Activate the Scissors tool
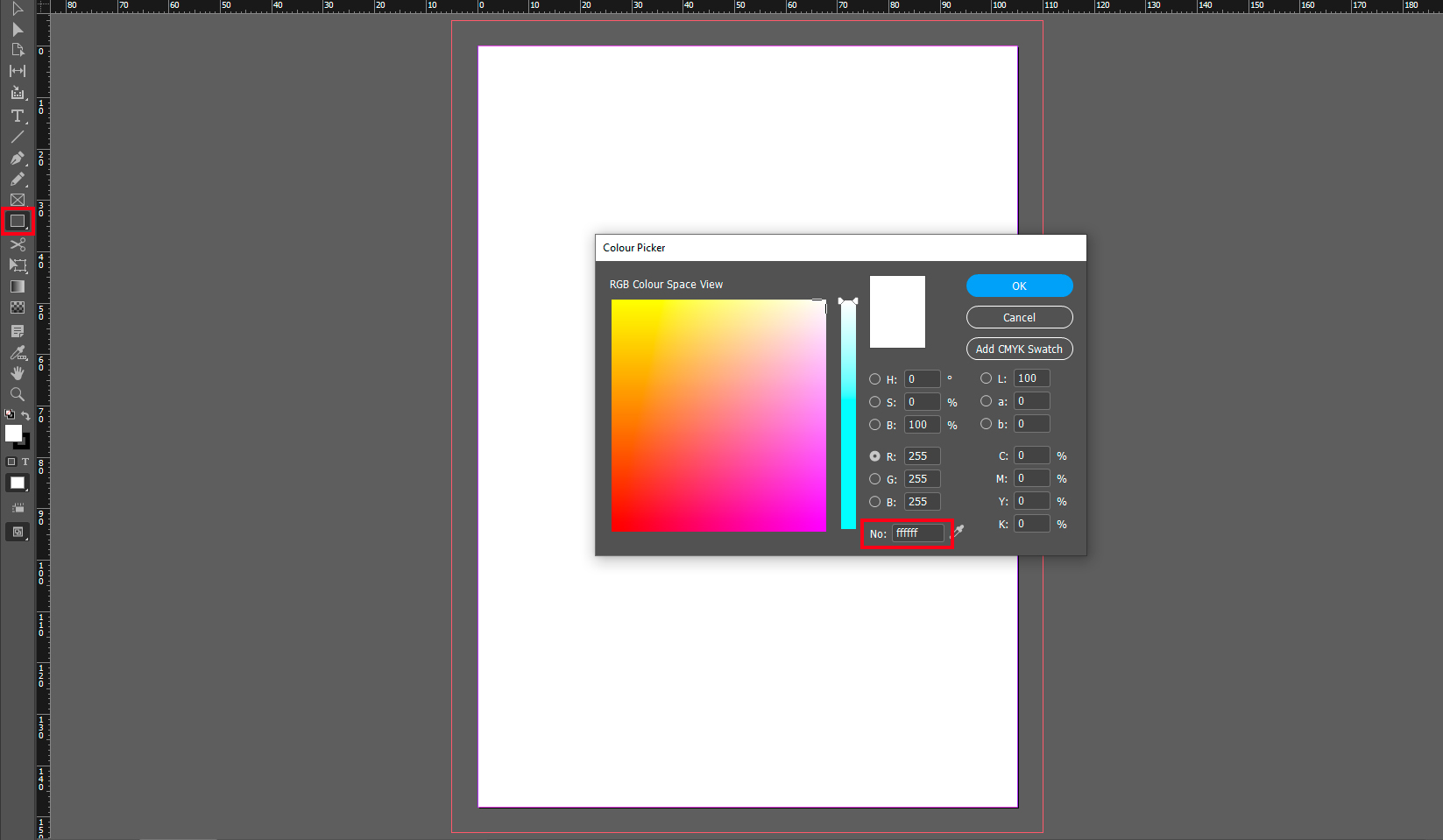Viewport: 1443px width, 840px height. pyautogui.click(x=18, y=244)
